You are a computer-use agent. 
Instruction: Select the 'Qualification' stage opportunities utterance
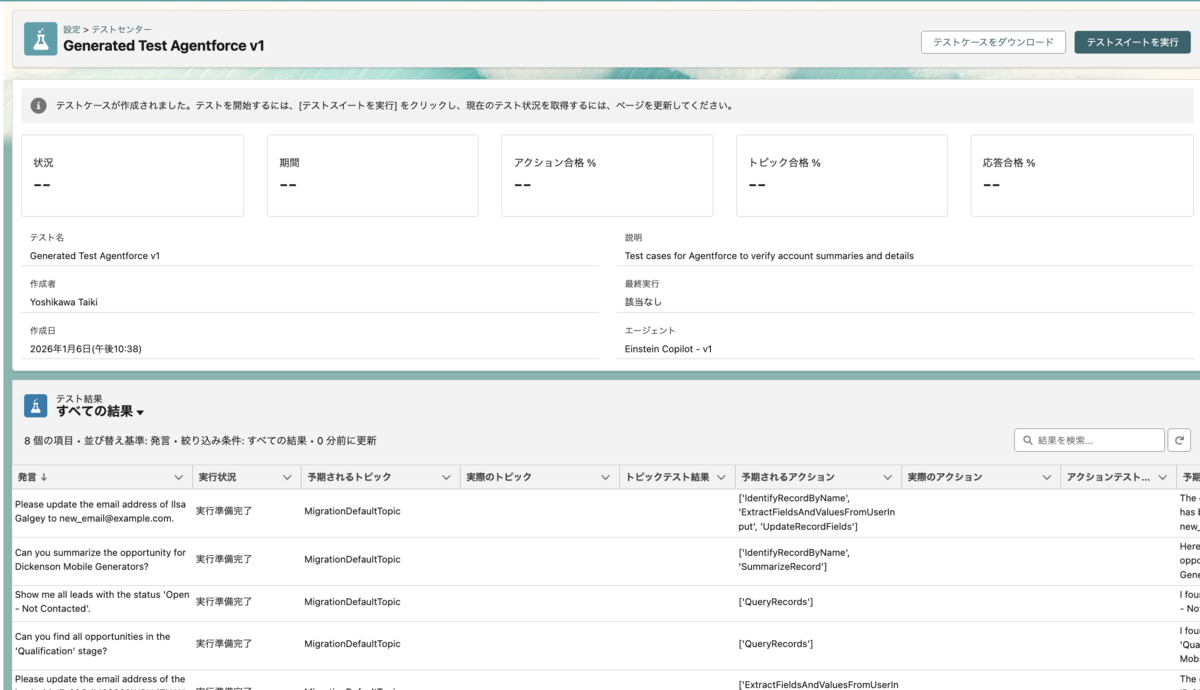[x=93, y=643]
